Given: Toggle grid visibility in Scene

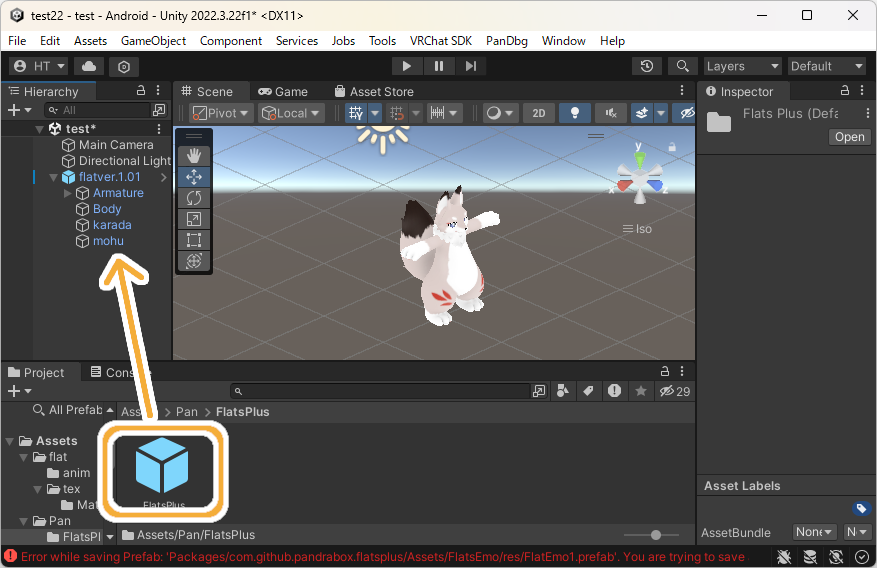Looking at the screenshot, I should (x=356, y=113).
